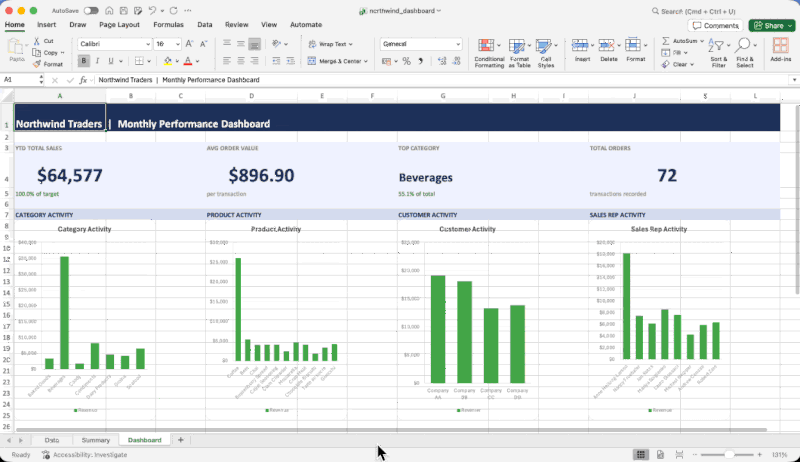Click the Undo arrow icon
This screenshot has height=462, width=800.
click(152, 11)
